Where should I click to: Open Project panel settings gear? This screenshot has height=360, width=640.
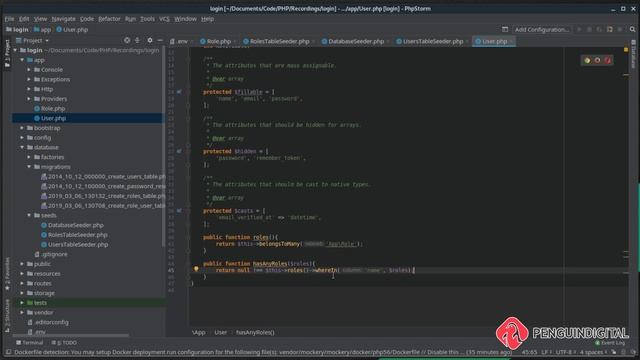[150, 40]
